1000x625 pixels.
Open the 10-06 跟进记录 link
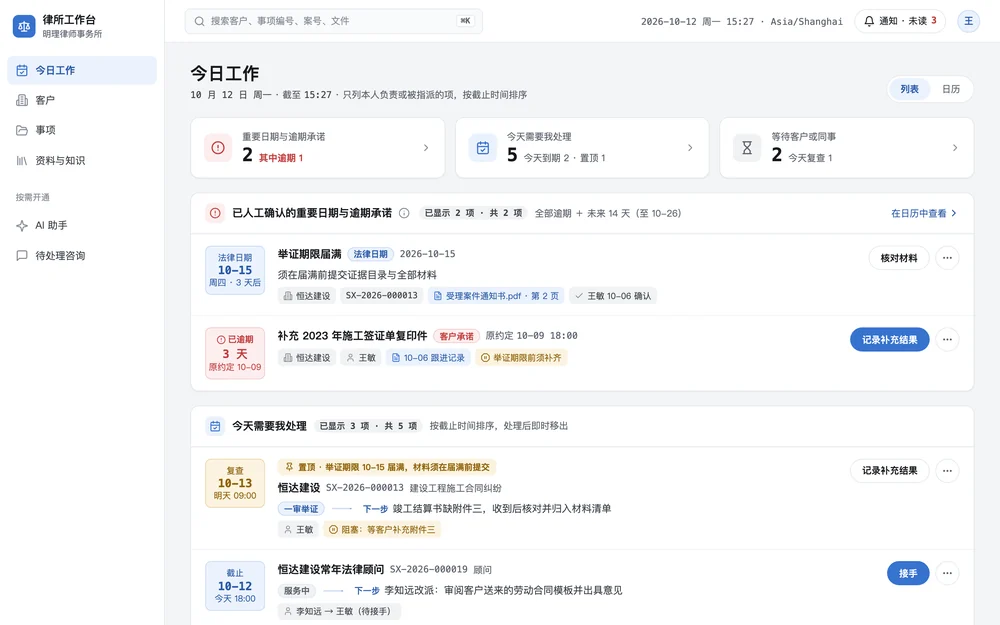coord(428,357)
